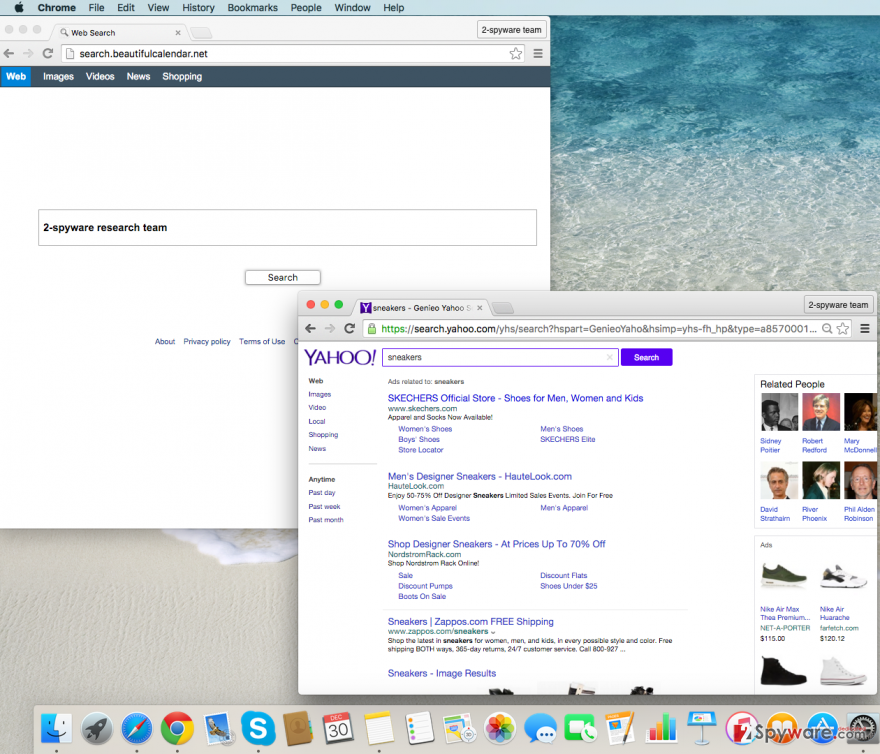Switch to Shopping on beautifulcalendar navbar
The image size is (880, 754).
(x=182, y=76)
